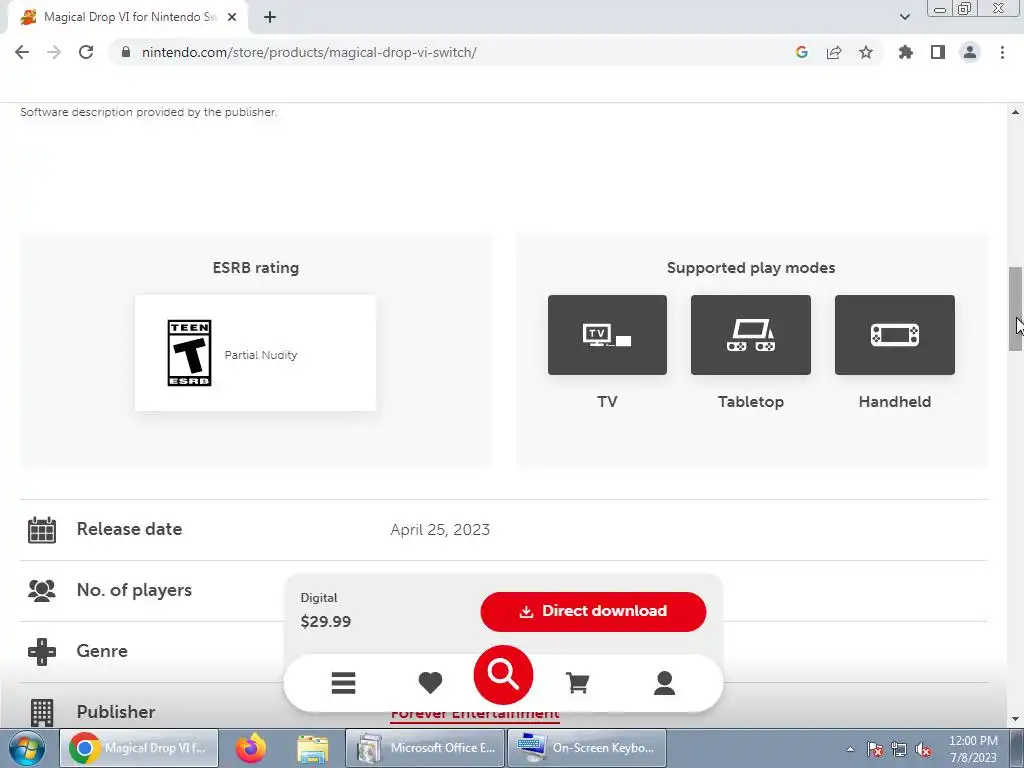Close the Magical Drop VI tab
This screenshot has width=1024, height=768.
(232, 18)
